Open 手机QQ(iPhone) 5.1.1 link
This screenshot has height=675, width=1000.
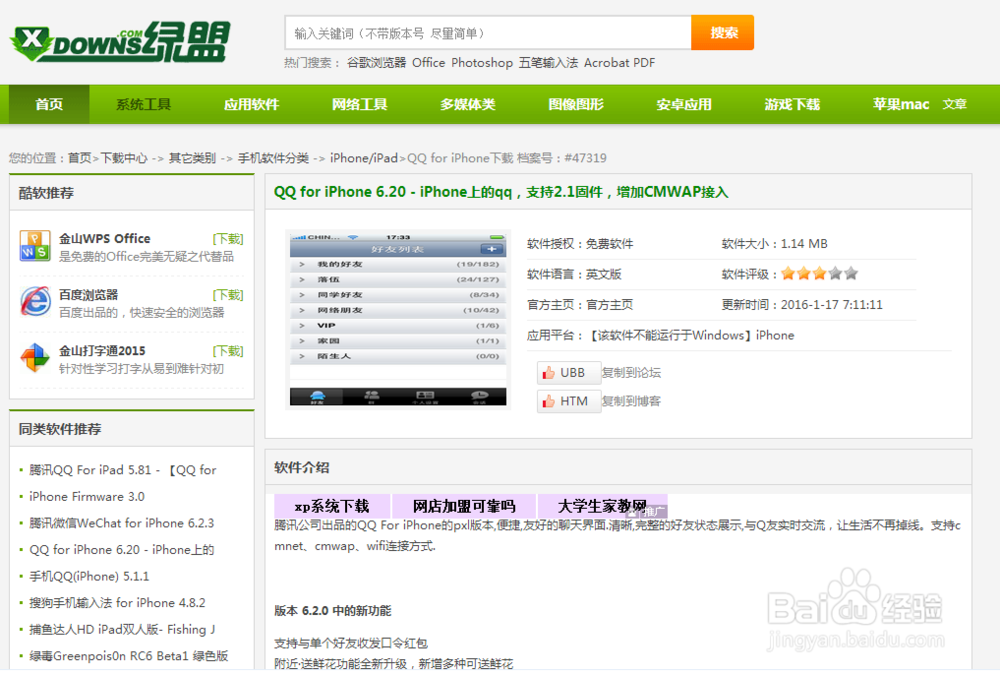pyautogui.click(x=89, y=577)
